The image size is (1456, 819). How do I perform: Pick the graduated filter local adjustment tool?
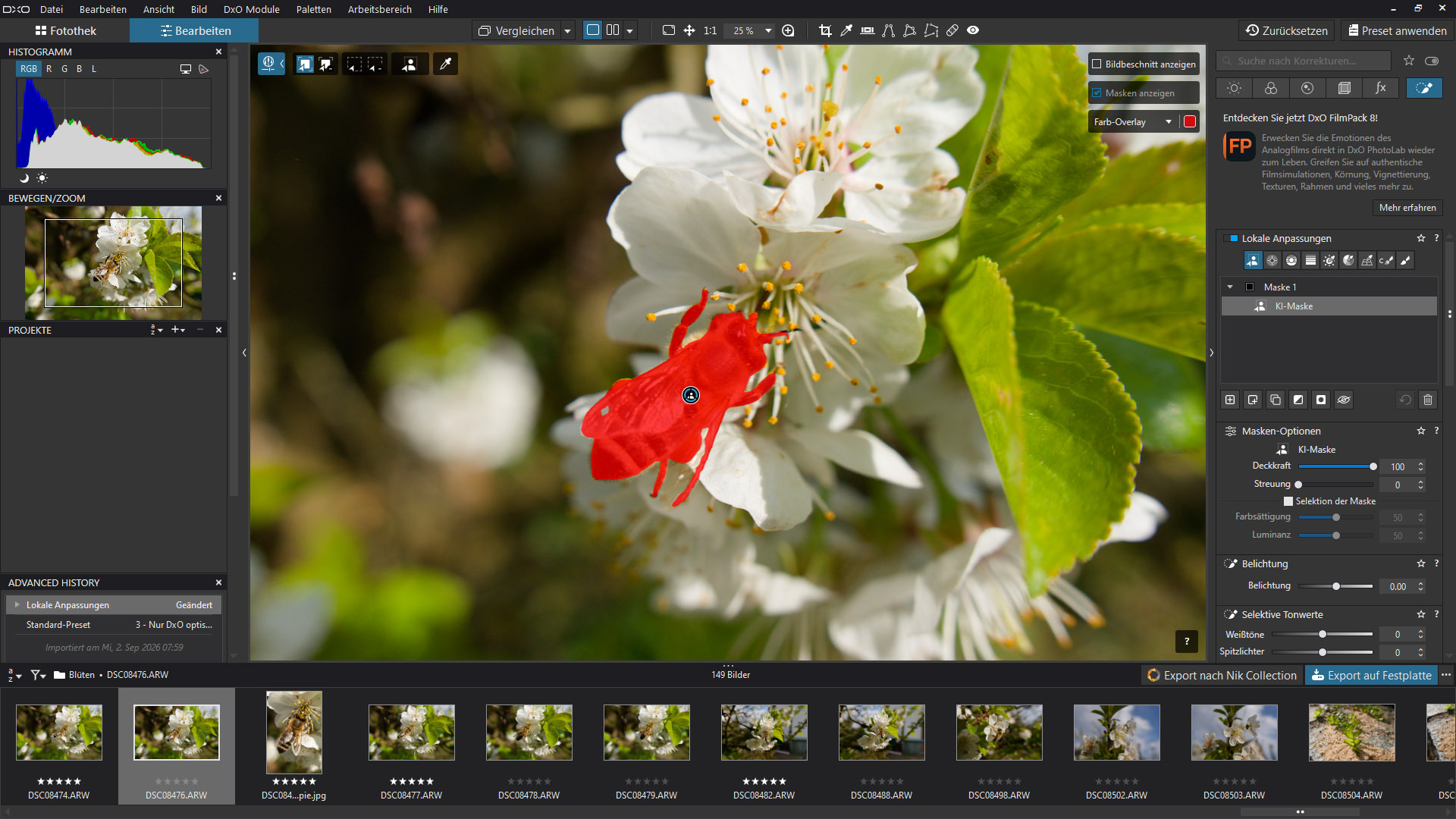[x=1310, y=261]
